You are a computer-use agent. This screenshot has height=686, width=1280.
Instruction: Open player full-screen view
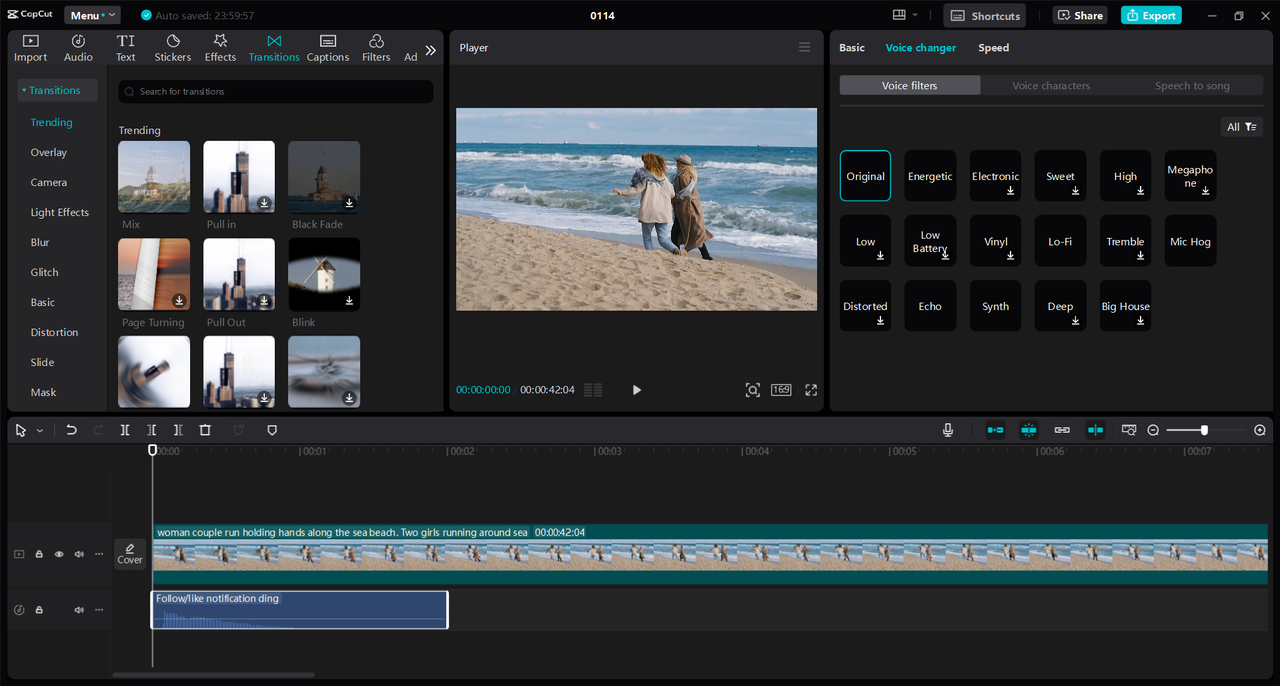tap(811, 390)
